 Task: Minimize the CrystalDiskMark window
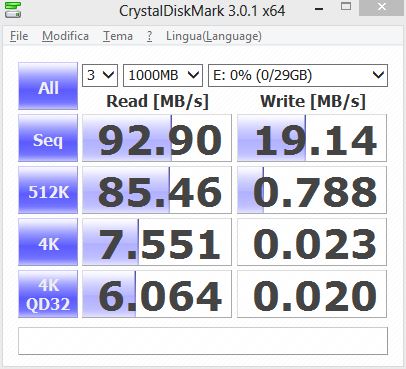(x=319, y=8)
